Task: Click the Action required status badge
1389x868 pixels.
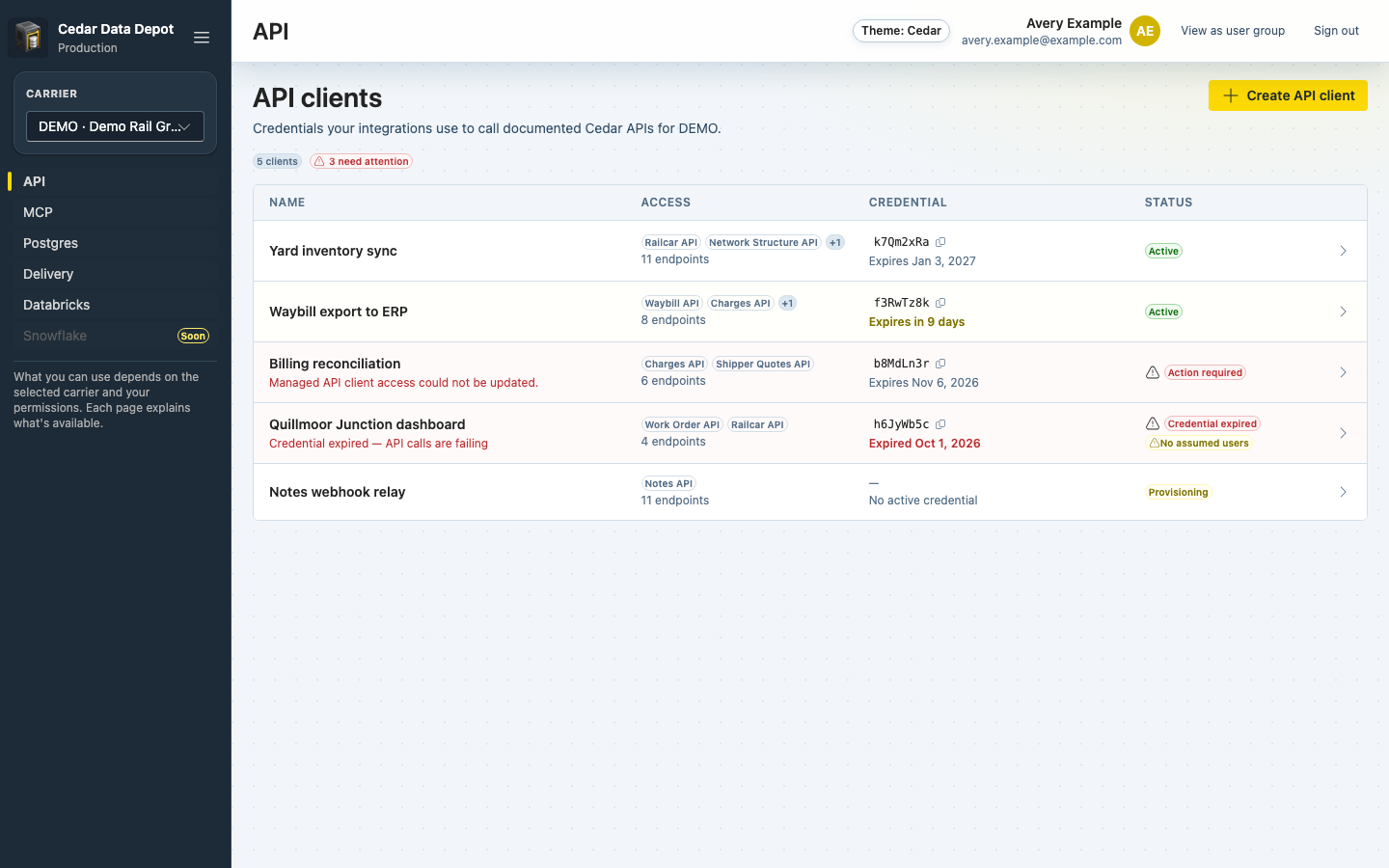Action: (x=1205, y=372)
